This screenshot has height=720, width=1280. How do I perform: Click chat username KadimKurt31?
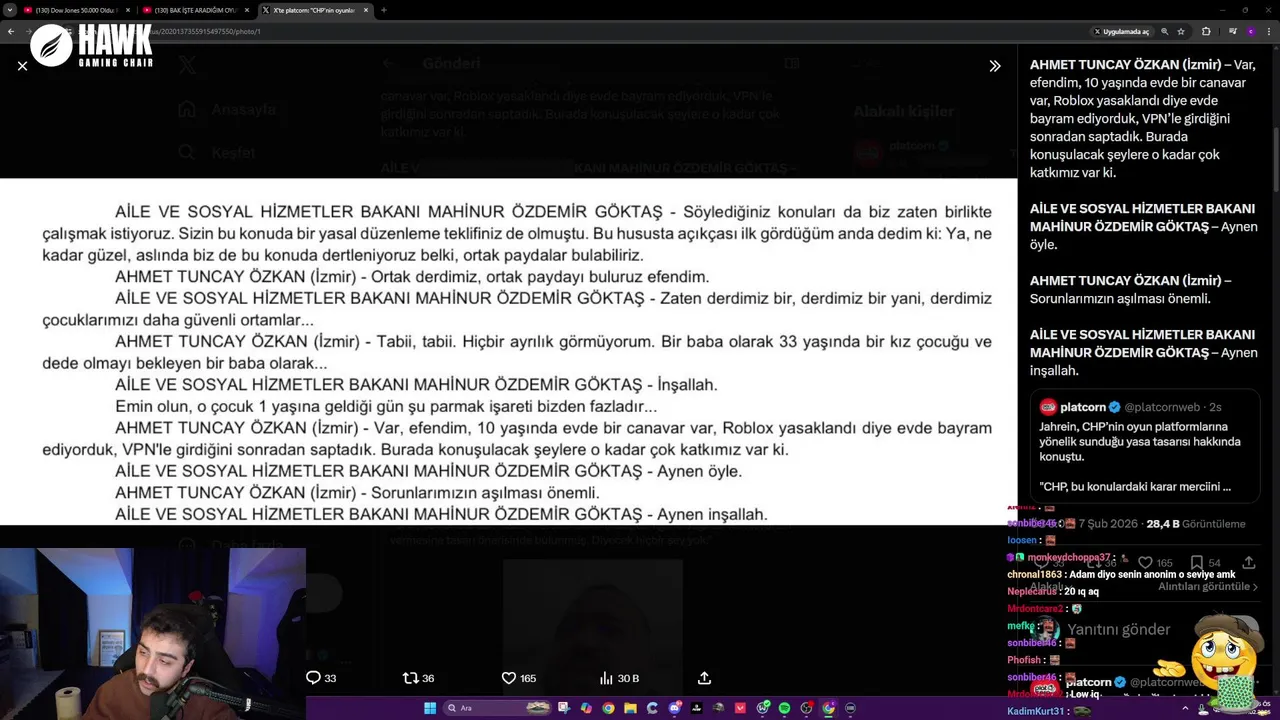[x=1037, y=711]
